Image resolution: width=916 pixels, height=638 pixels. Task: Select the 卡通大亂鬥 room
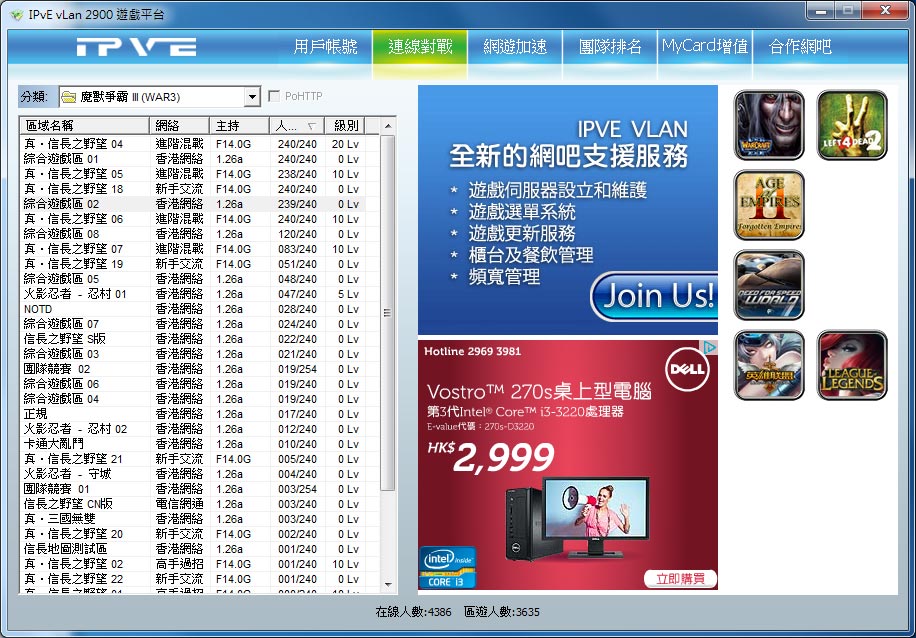click(192, 444)
